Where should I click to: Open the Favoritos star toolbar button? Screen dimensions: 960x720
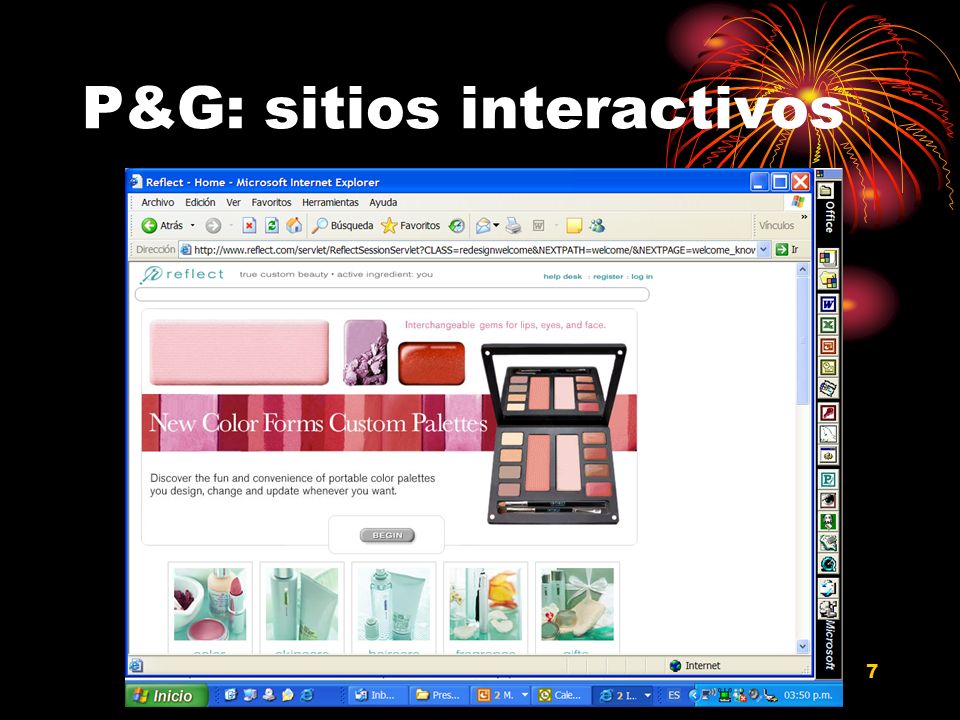(x=410, y=226)
